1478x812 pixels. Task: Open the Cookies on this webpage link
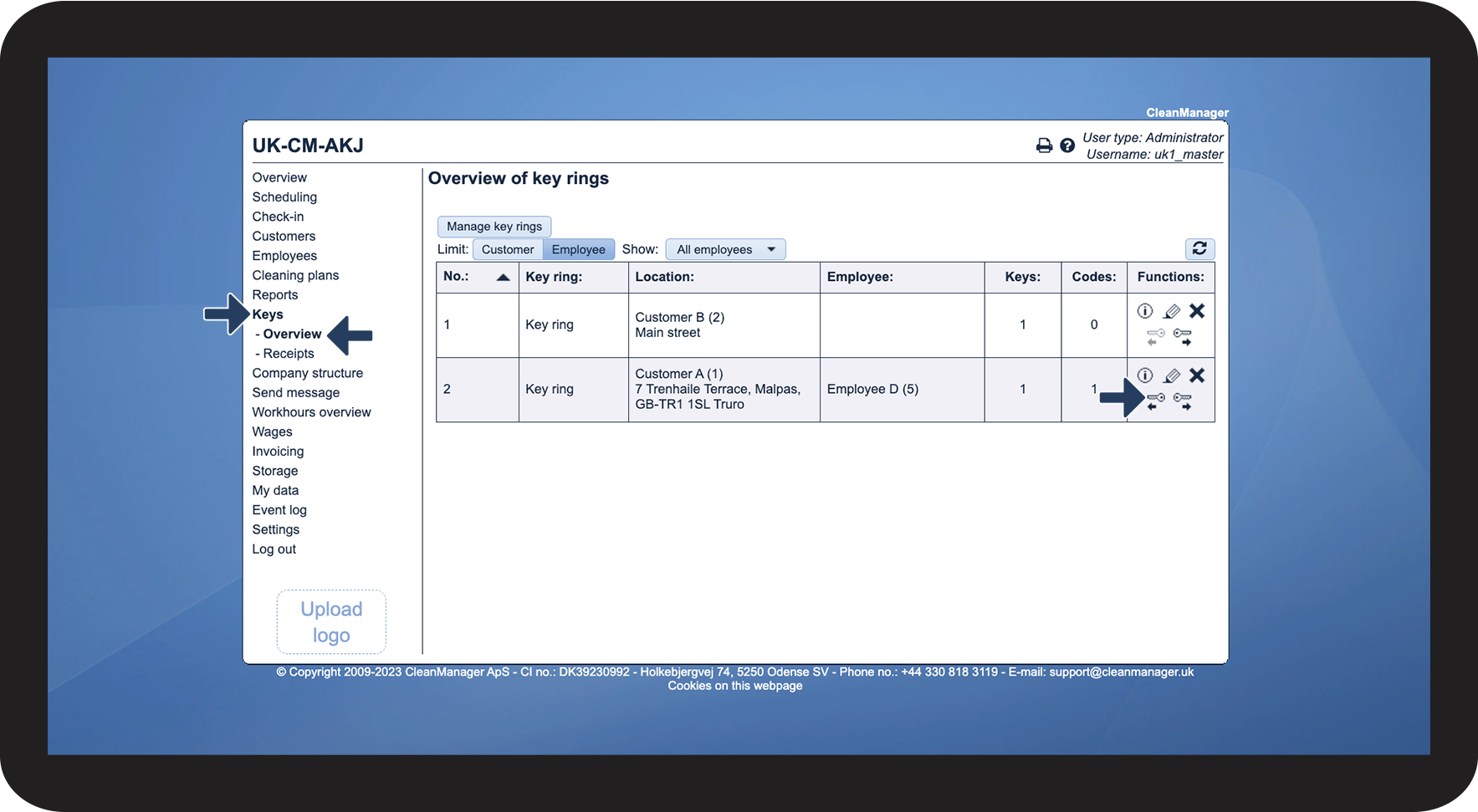coord(735,686)
